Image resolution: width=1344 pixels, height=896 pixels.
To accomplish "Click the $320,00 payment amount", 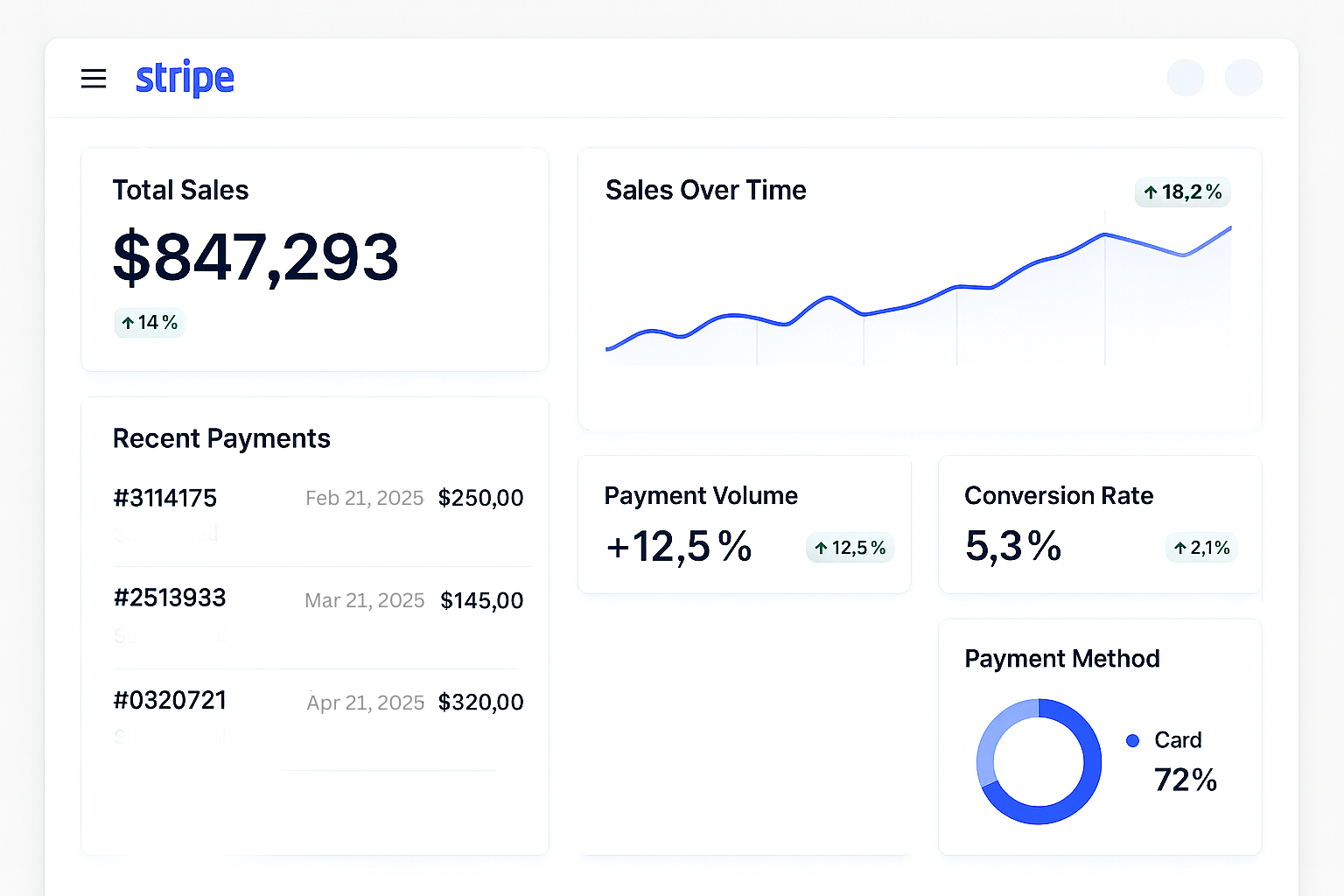I will point(480,702).
